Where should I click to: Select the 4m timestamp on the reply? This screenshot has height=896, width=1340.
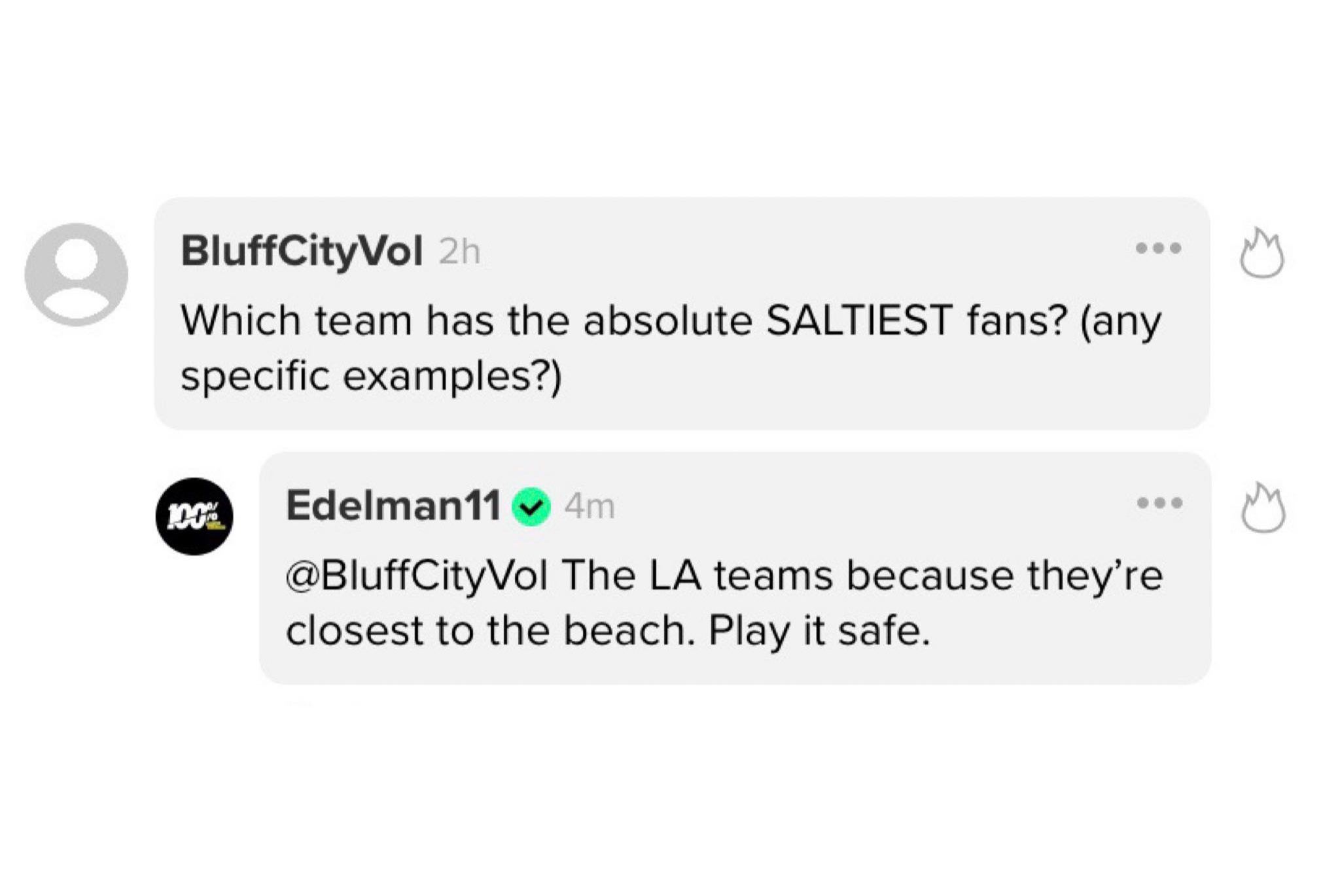pos(590,507)
